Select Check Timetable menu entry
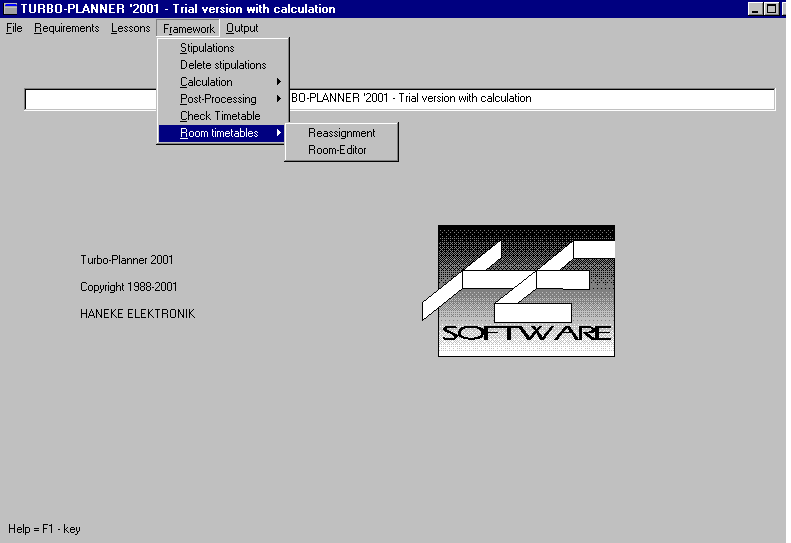Viewport: 791px width, 543px height. (223, 116)
